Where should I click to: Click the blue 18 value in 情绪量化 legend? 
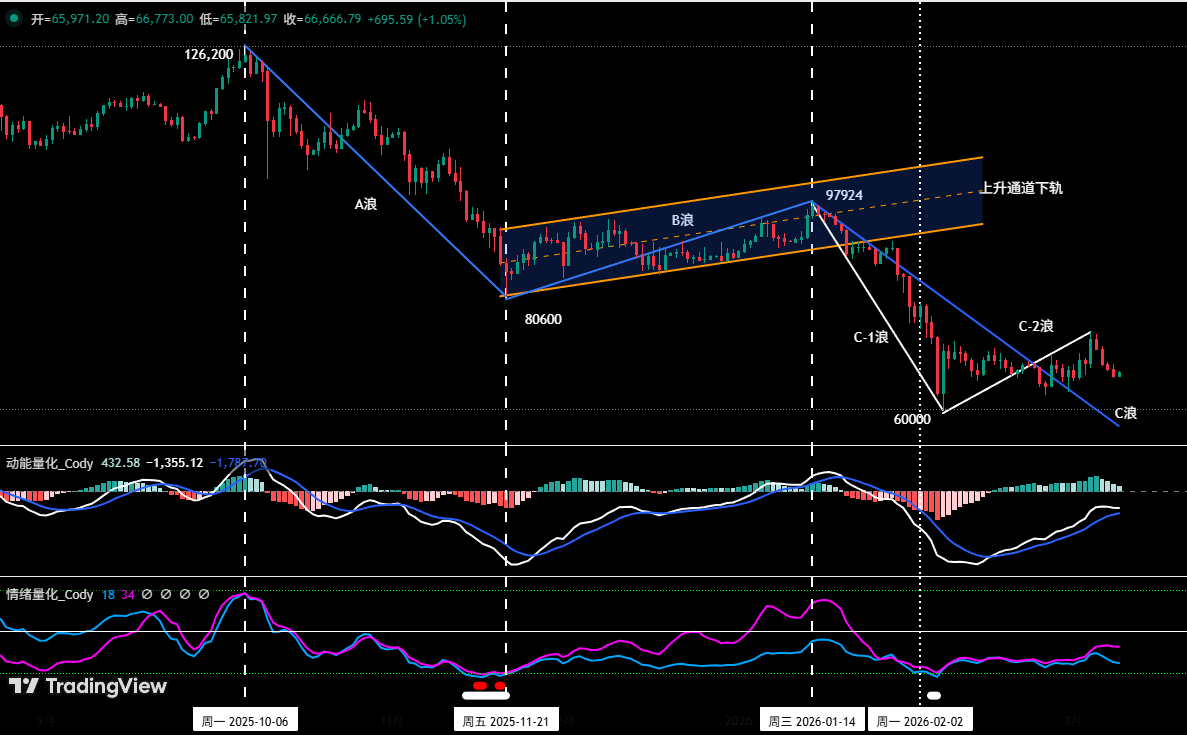point(108,594)
